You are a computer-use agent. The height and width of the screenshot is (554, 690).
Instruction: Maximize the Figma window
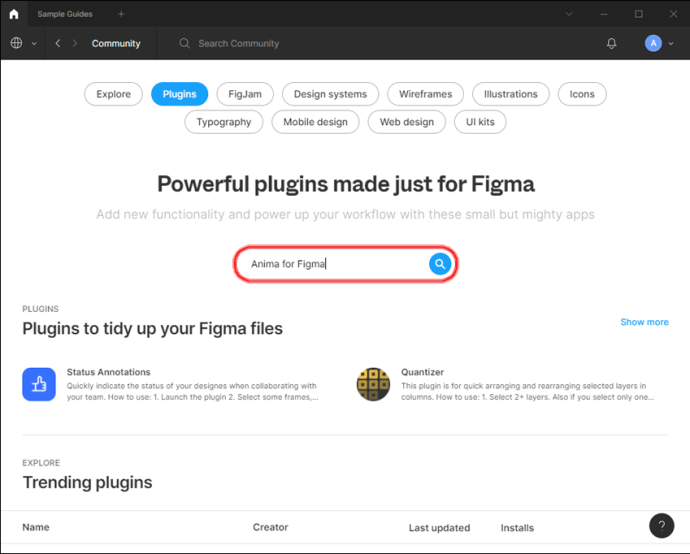tap(639, 14)
